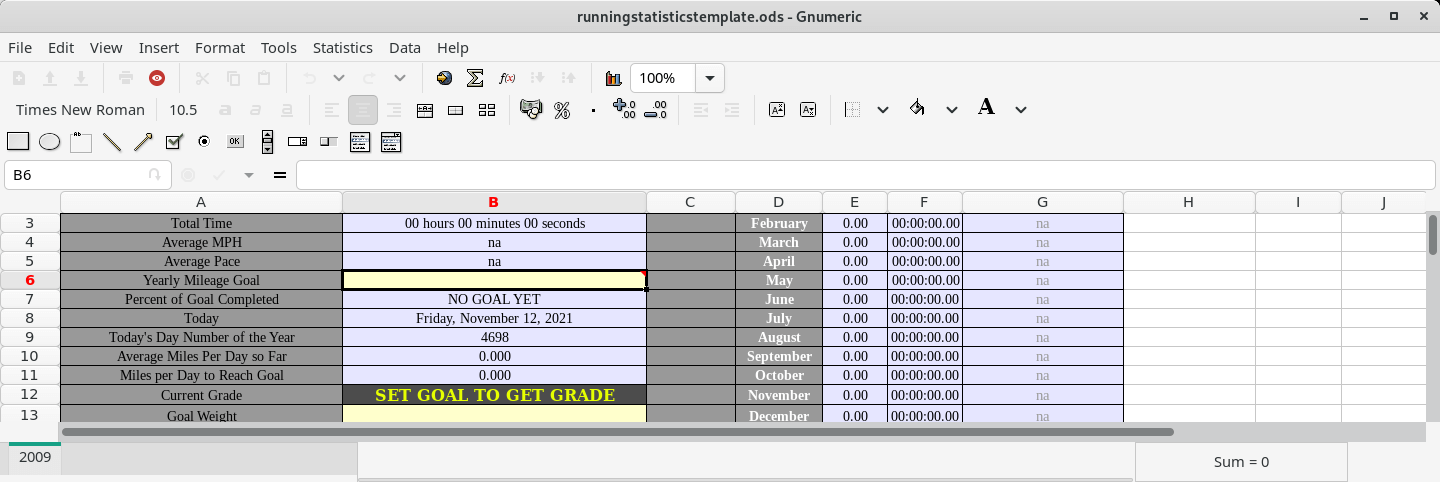Screen dimensions: 1440x482
Task: Click the 10.5 font size button
Action: (183, 110)
